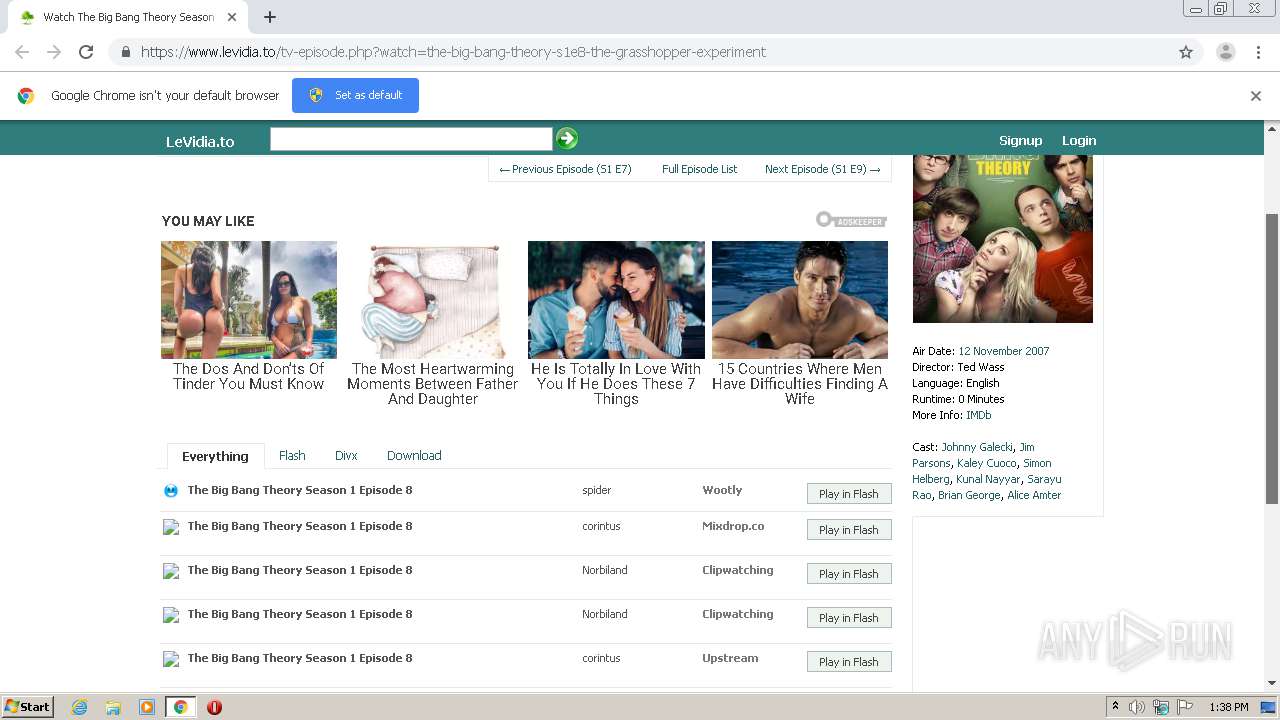The image size is (1280, 720).
Task: Open Tinder Dos and Don'ts ad thumbnail
Action: coord(249,300)
